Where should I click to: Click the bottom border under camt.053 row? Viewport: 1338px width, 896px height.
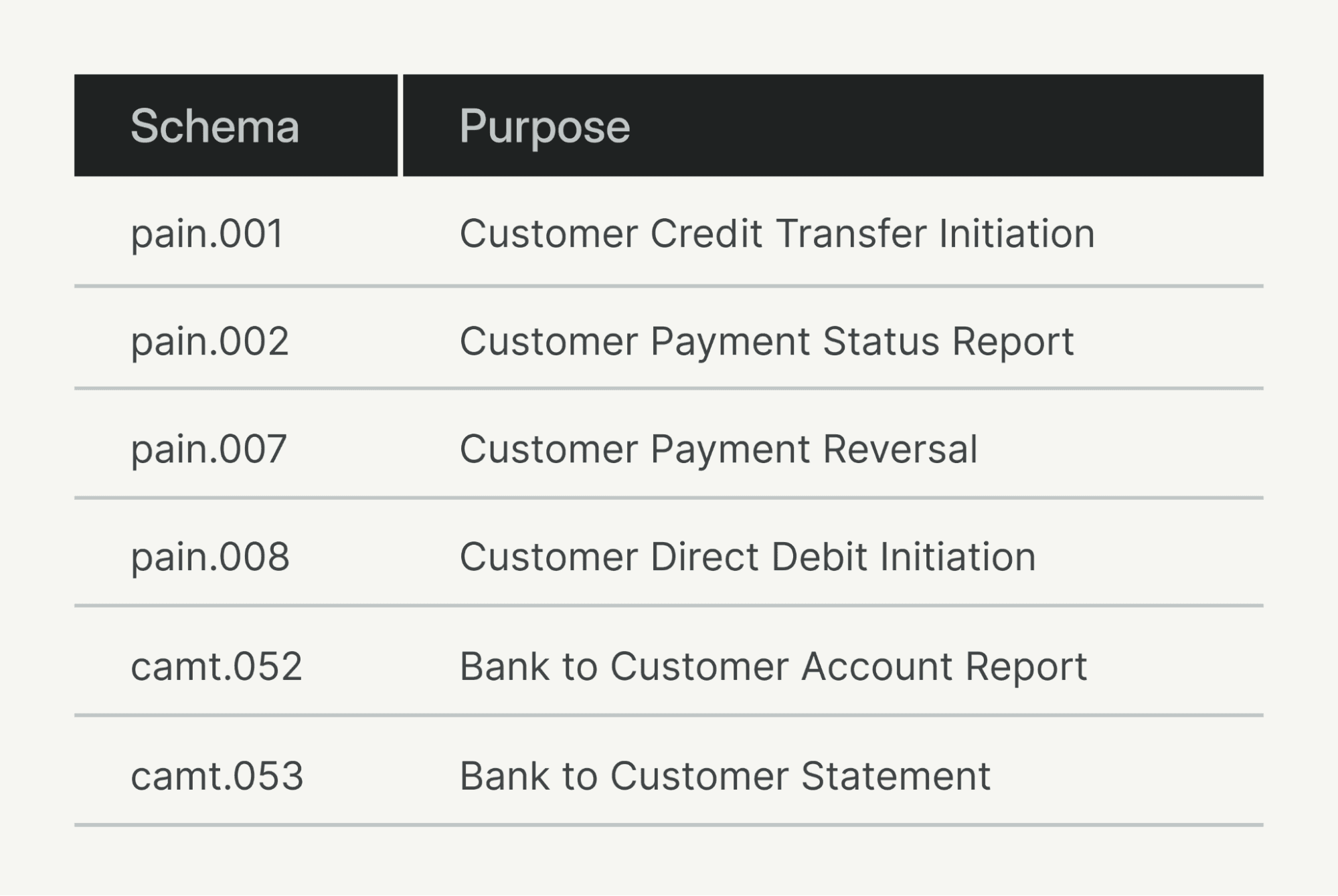(x=669, y=825)
